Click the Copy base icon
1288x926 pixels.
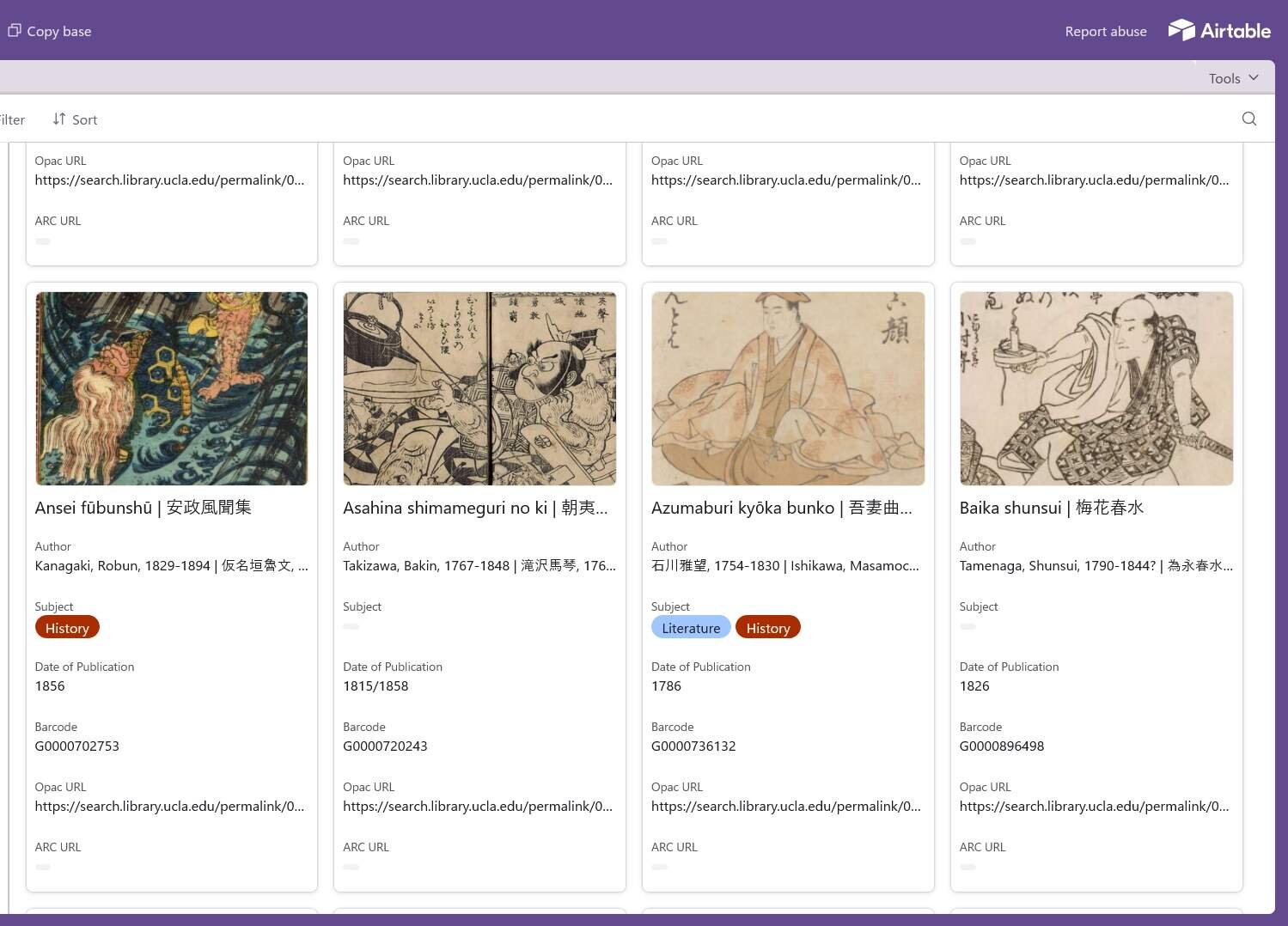[14, 31]
